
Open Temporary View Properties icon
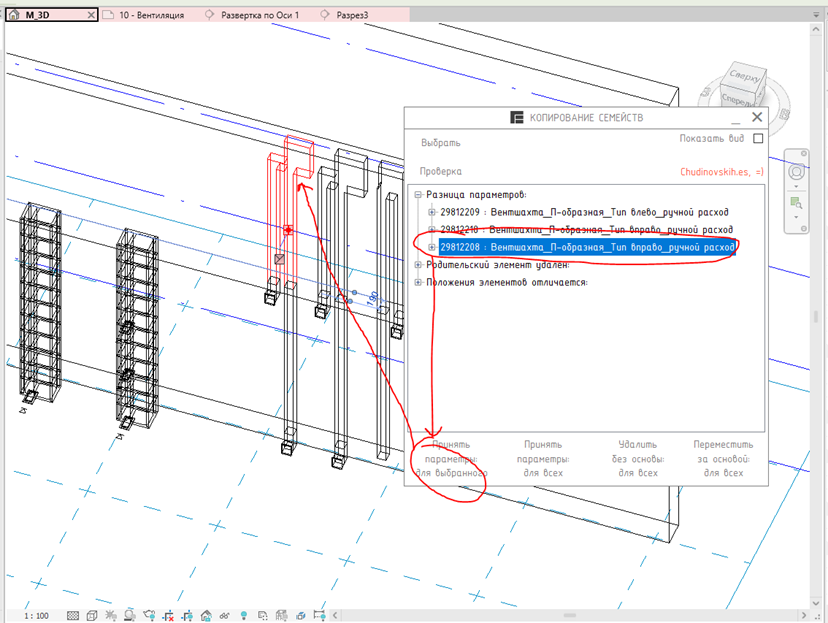(x=262, y=616)
